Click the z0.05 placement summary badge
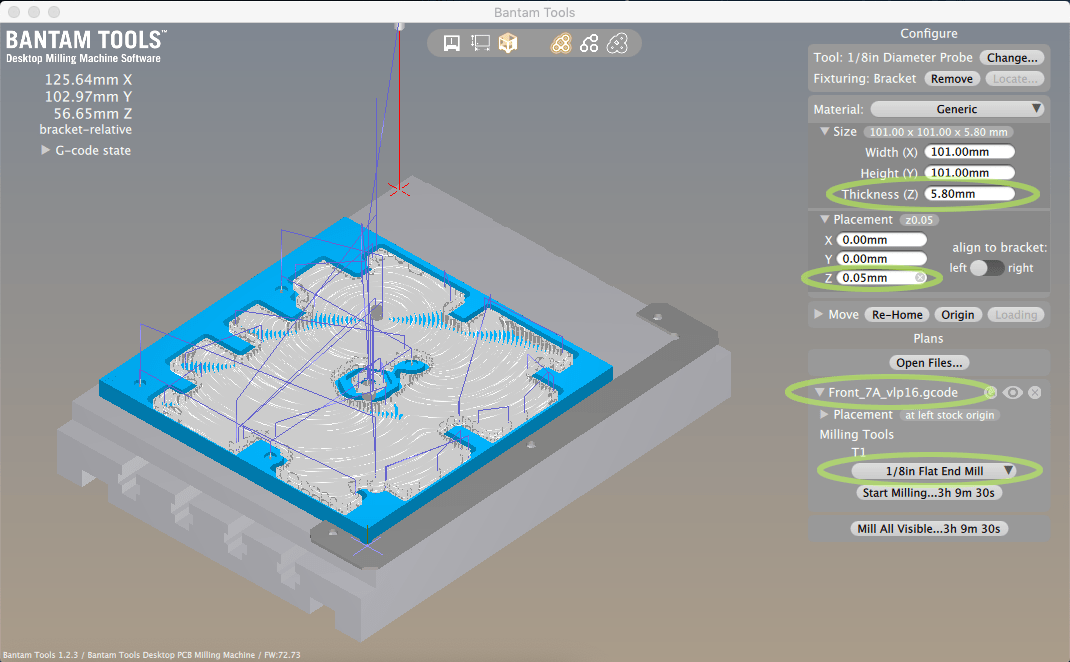The height and width of the screenshot is (662, 1070). [919, 220]
